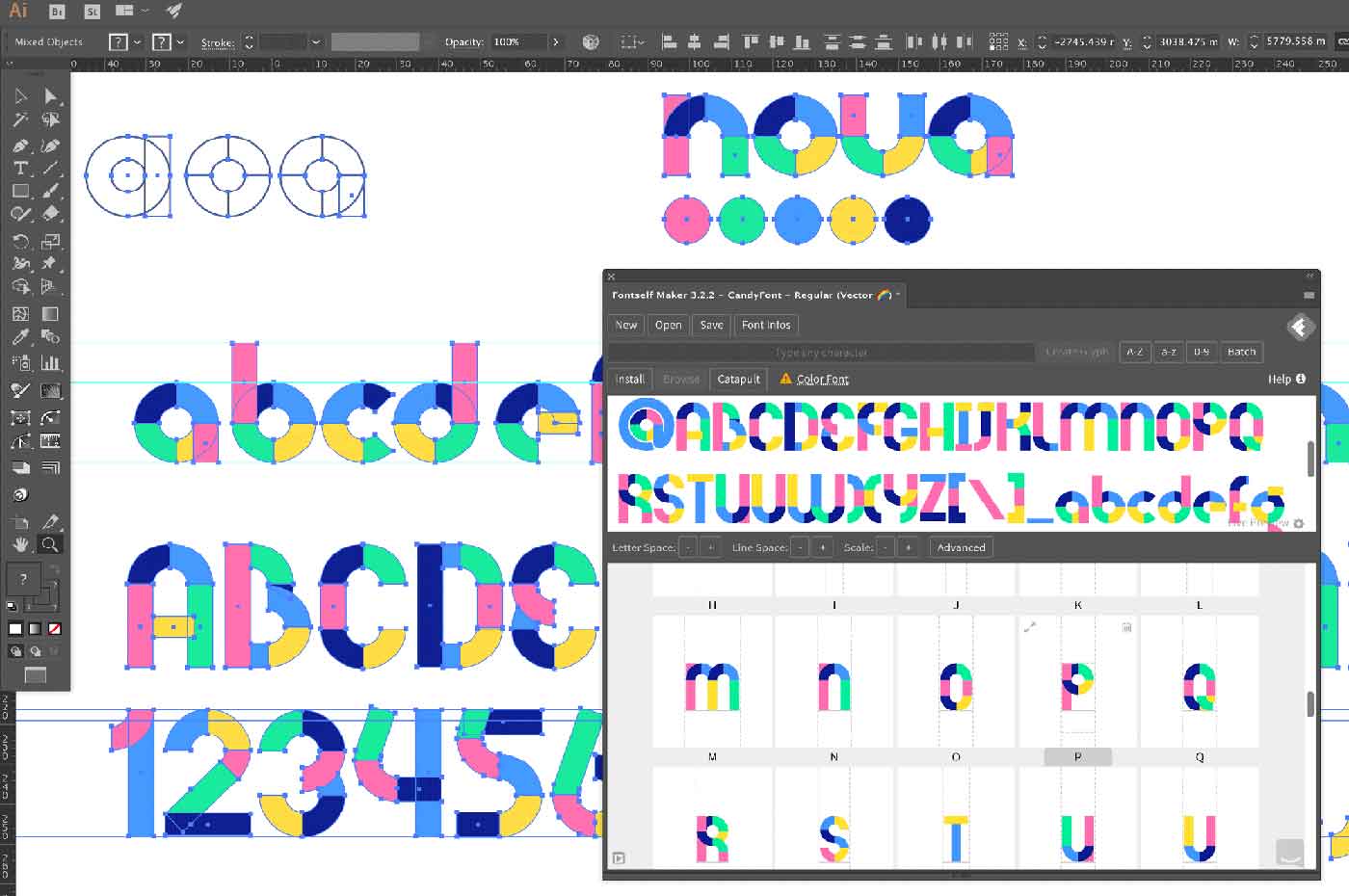Switch to the Install tab
Viewport: 1349px width, 896px height.
tap(629, 379)
